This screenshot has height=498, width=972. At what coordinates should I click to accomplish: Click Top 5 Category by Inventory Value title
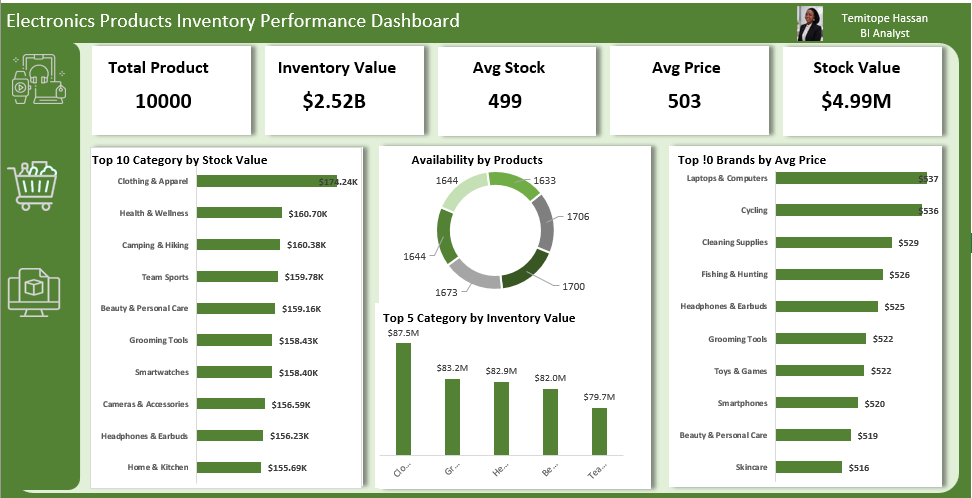pyautogui.click(x=479, y=318)
